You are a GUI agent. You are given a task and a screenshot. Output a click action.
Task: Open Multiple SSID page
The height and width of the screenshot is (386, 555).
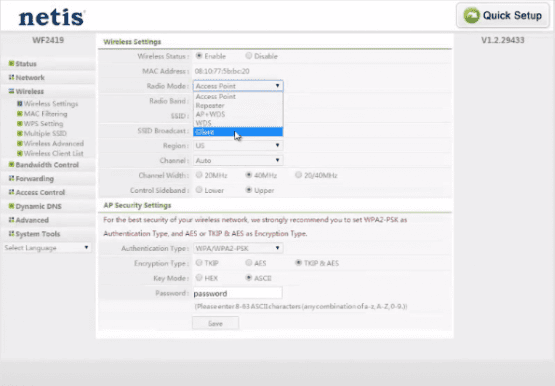pos(45,133)
